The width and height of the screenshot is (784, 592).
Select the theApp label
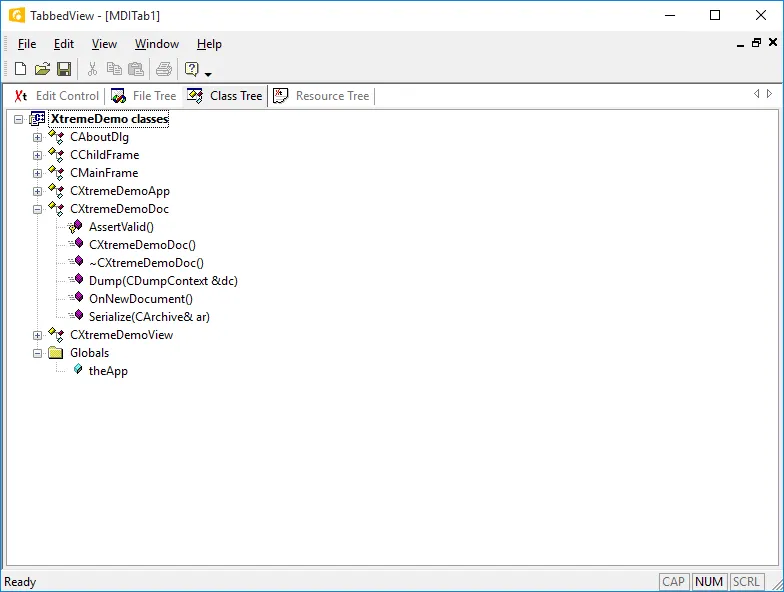pos(108,371)
